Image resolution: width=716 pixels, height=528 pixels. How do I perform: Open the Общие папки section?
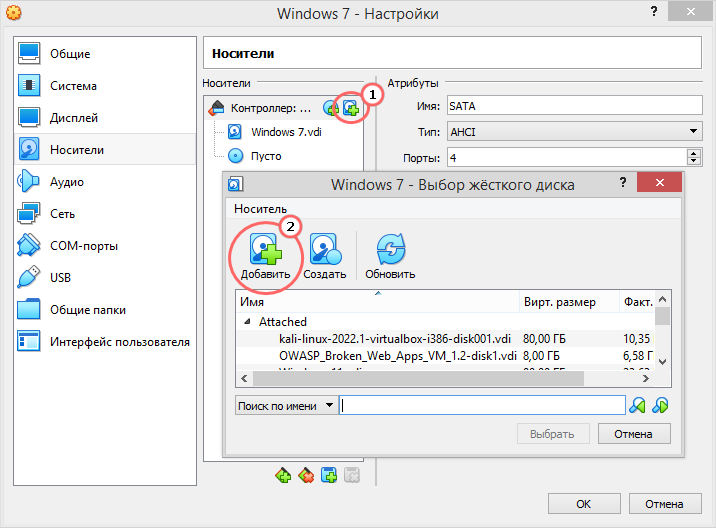click(105, 309)
